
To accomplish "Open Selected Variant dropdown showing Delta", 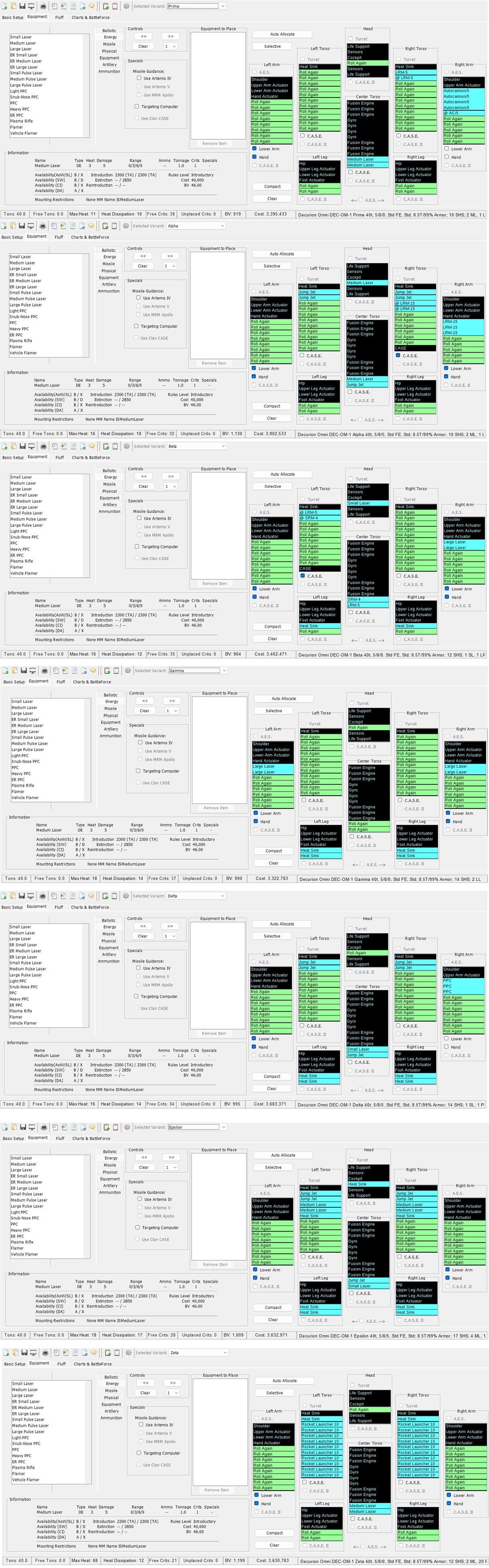I will coord(196,896).
